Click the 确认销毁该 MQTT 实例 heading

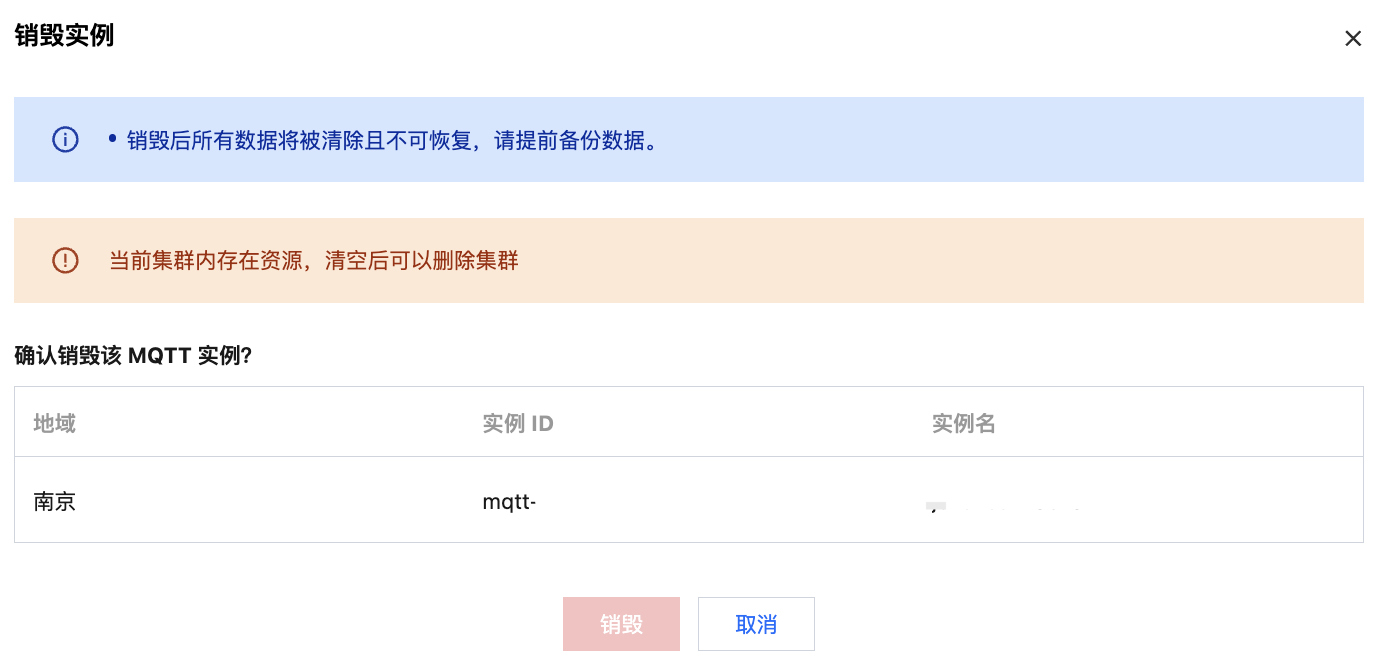coord(133,356)
